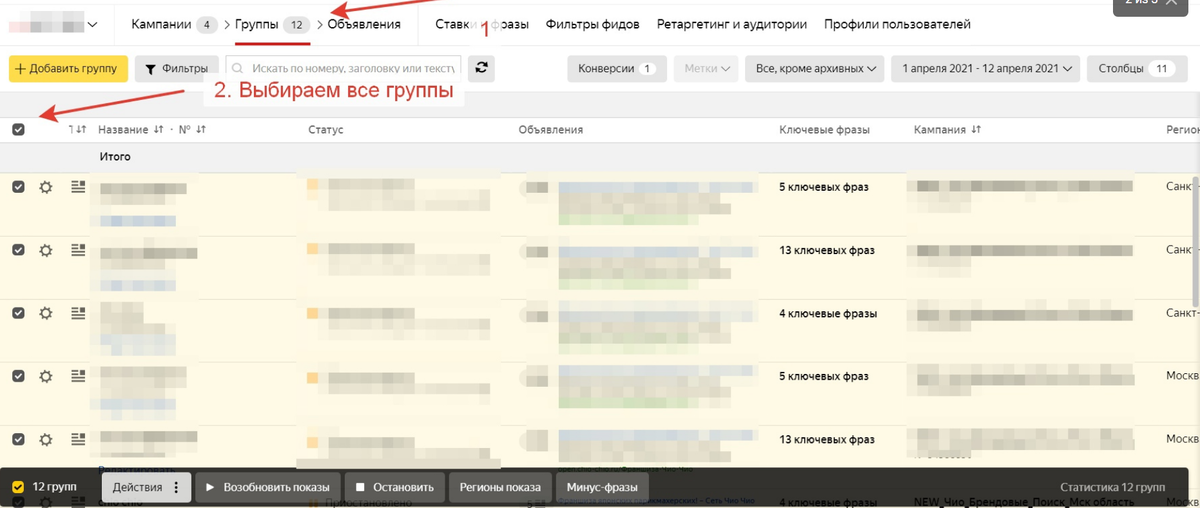Focus the search by номеру, заголовку field

pos(344,68)
